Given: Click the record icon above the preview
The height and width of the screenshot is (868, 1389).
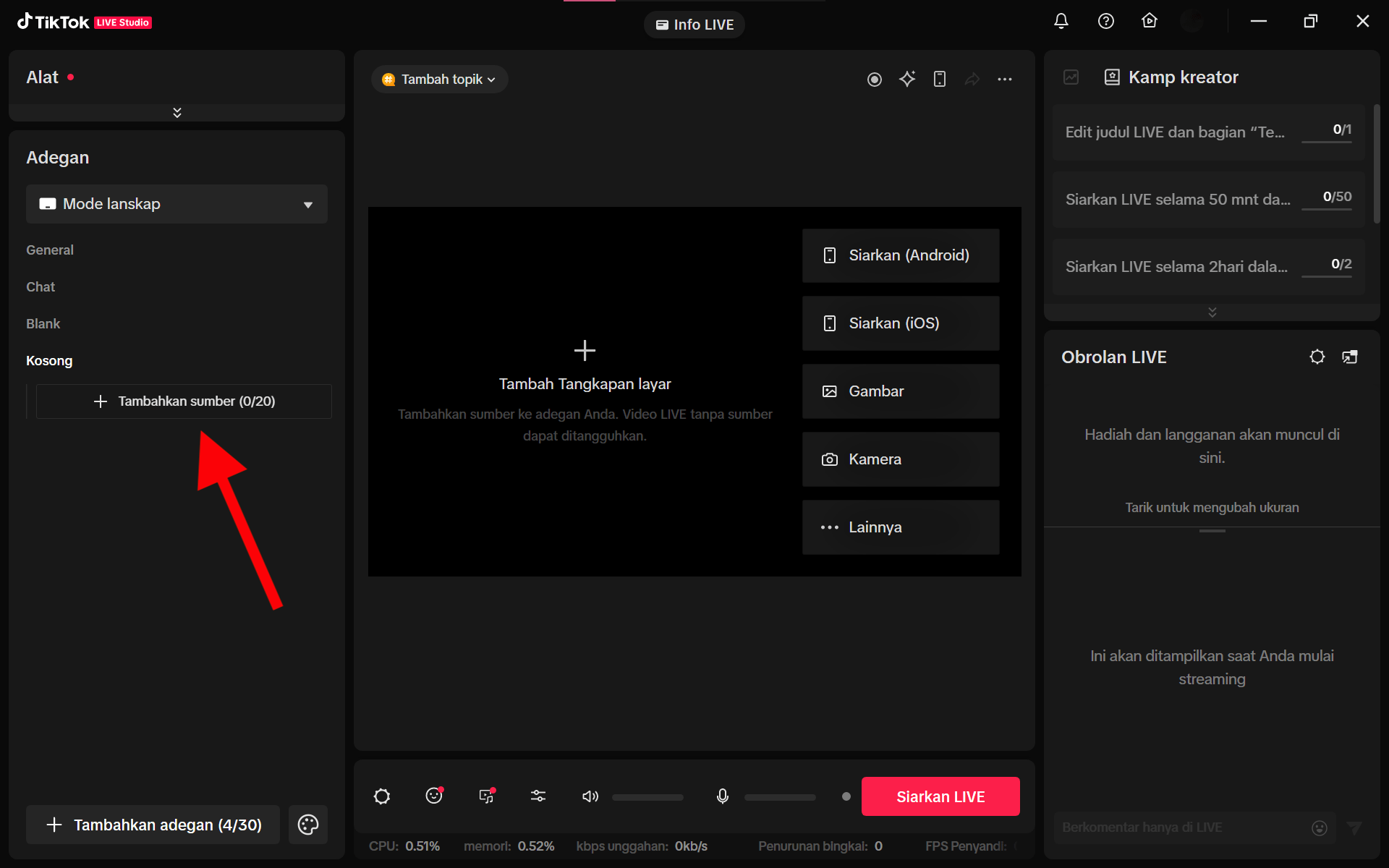Looking at the screenshot, I should click(874, 80).
